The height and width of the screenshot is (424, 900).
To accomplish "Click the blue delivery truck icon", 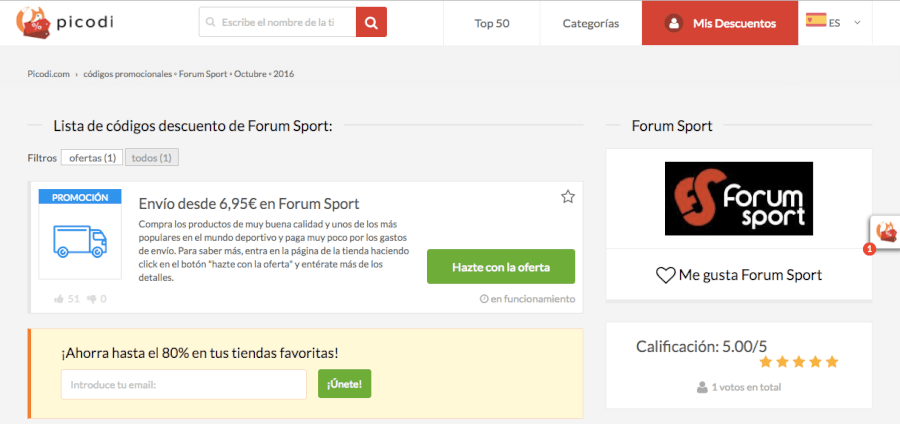I will coord(80,241).
